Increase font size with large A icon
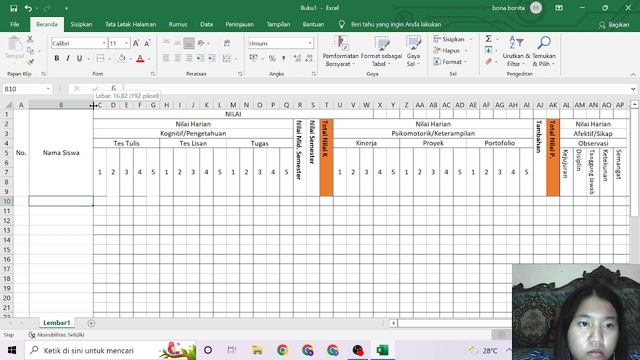640x360 pixels. (136, 43)
